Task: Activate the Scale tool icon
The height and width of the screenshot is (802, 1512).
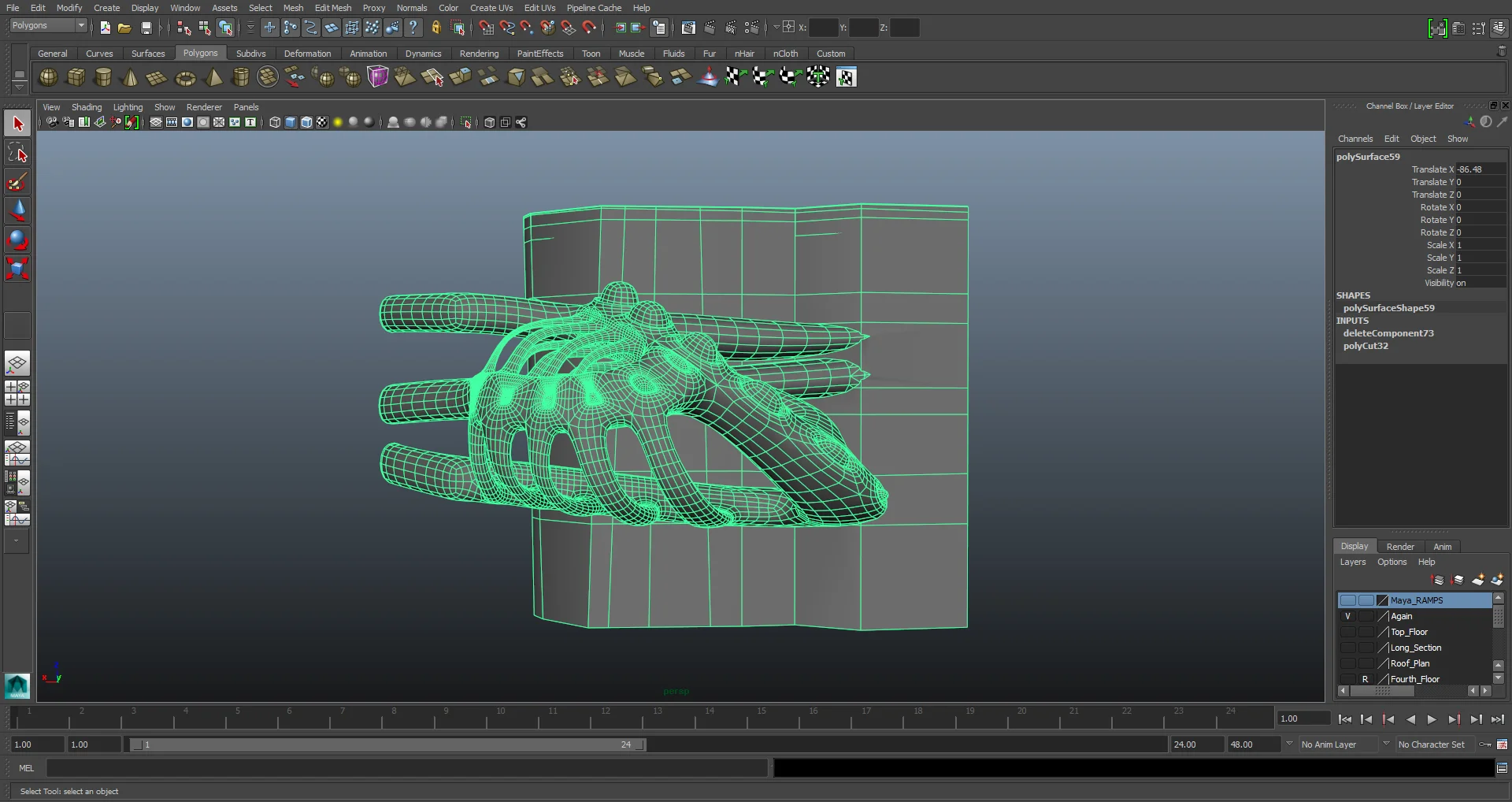Action: click(17, 269)
